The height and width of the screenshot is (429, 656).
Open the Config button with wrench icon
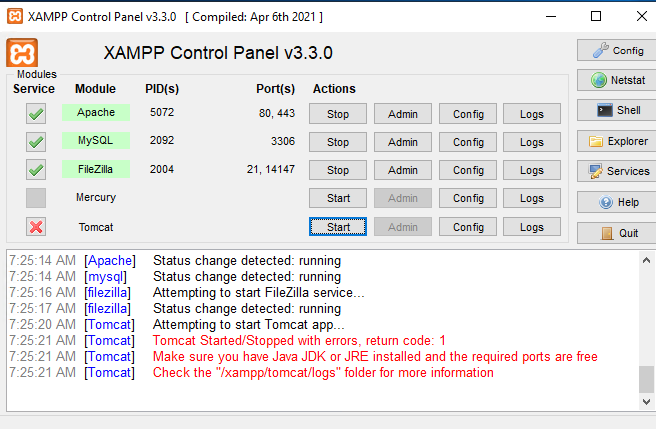point(617,51)
